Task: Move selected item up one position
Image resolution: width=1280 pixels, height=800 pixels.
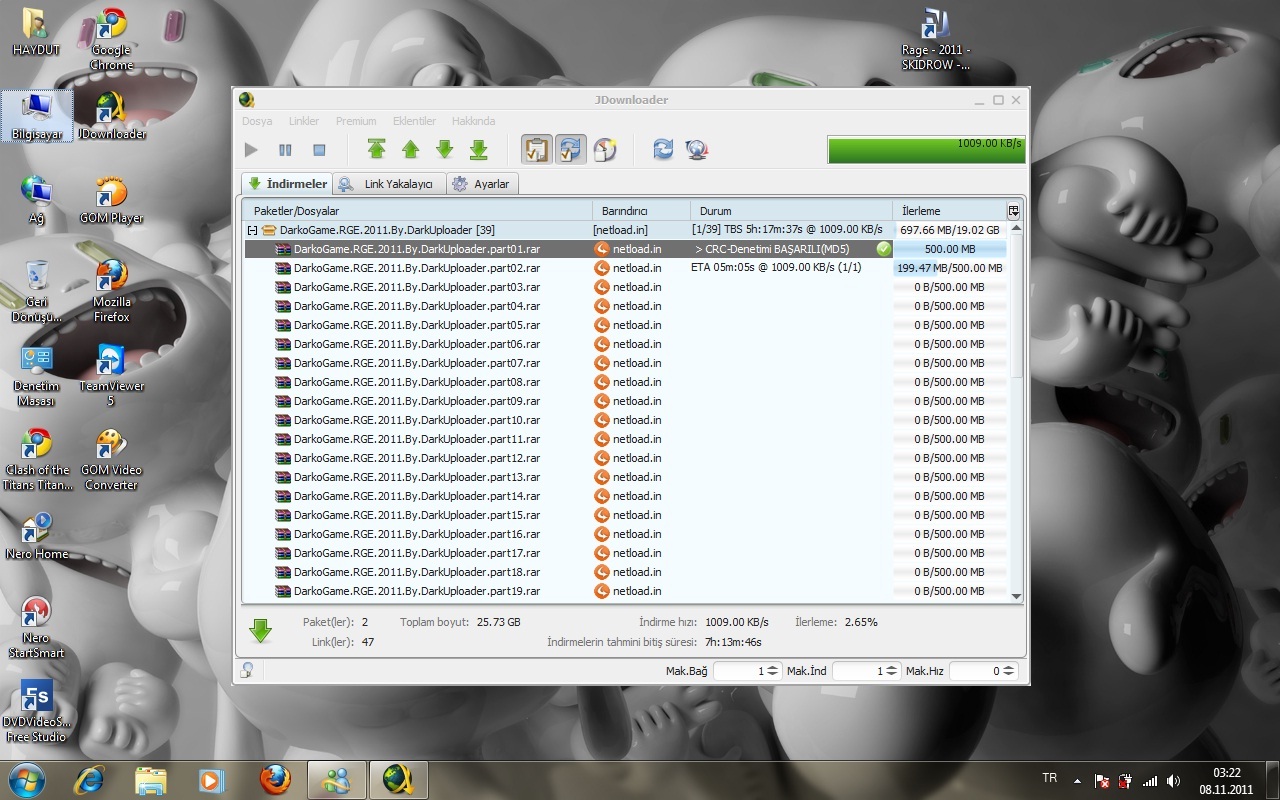Action: pos(410,150)
